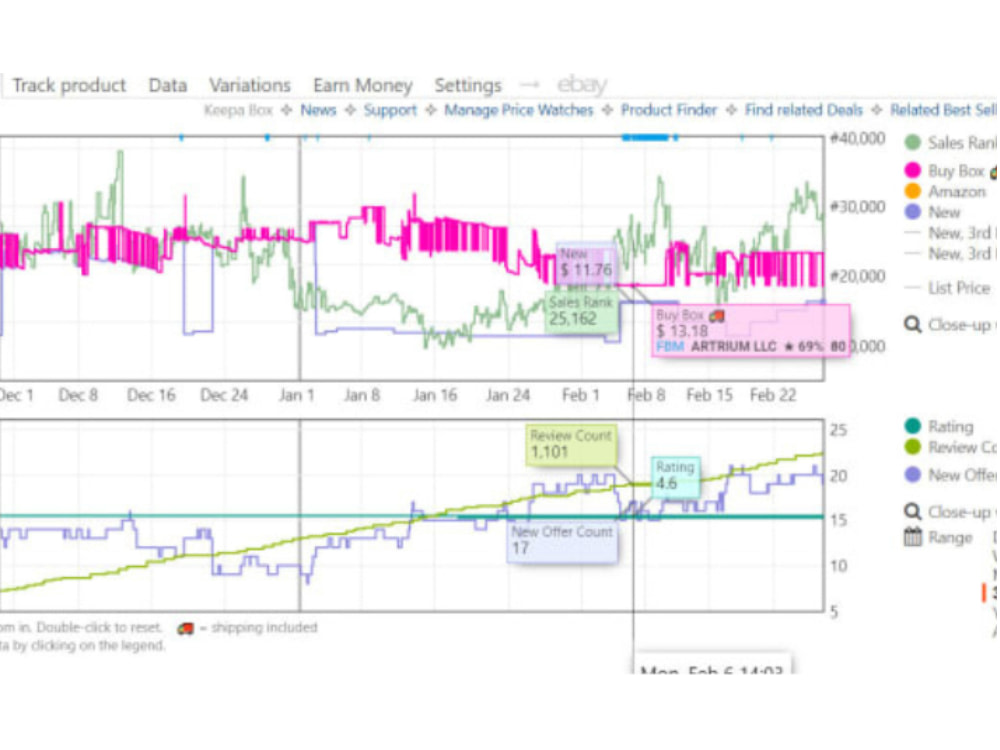Click the ARTRIUM LLC seller name
1000x750 pixels.
click(x=733, y=346)
